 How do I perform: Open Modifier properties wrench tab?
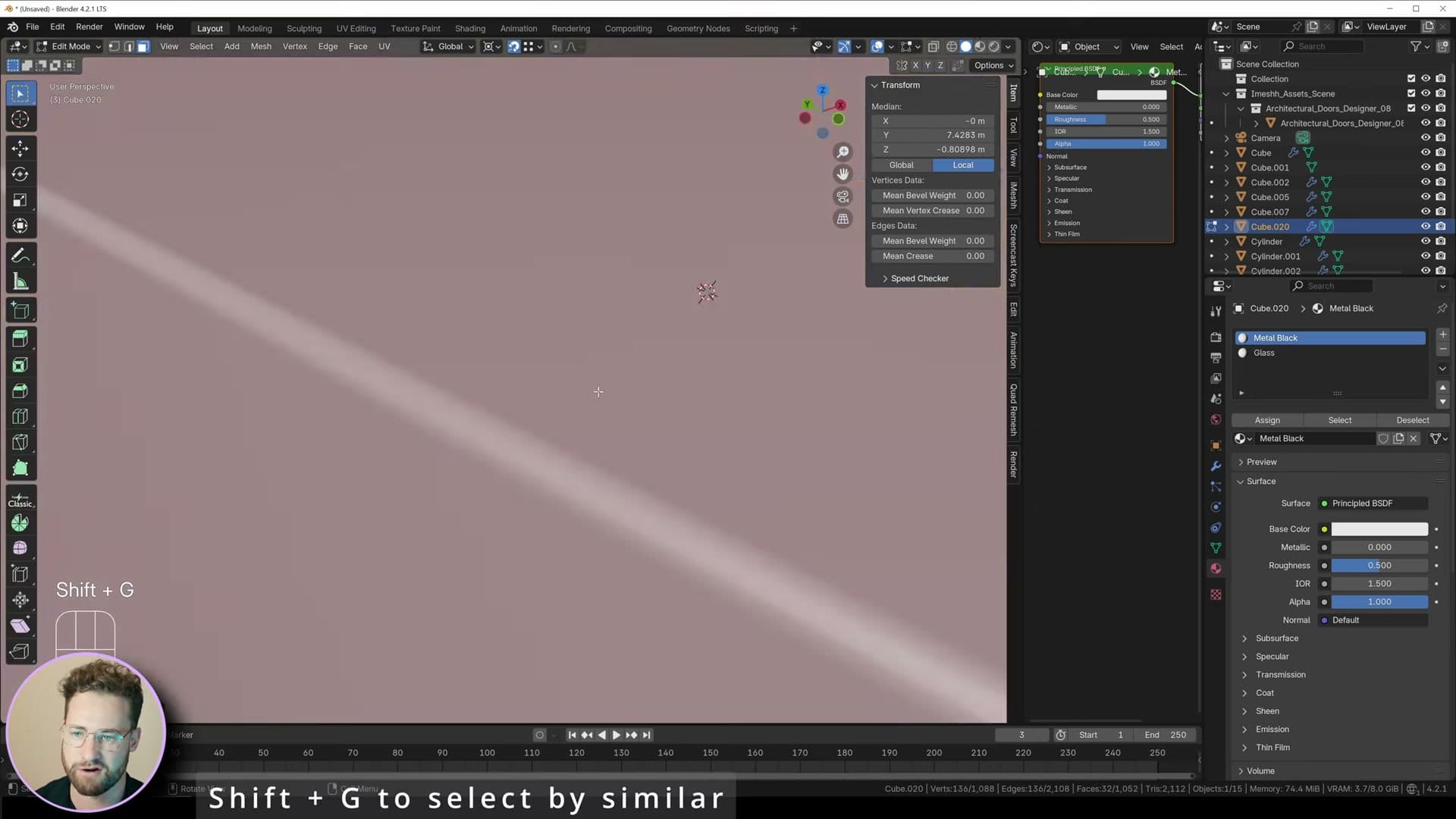click(1216, 466)
